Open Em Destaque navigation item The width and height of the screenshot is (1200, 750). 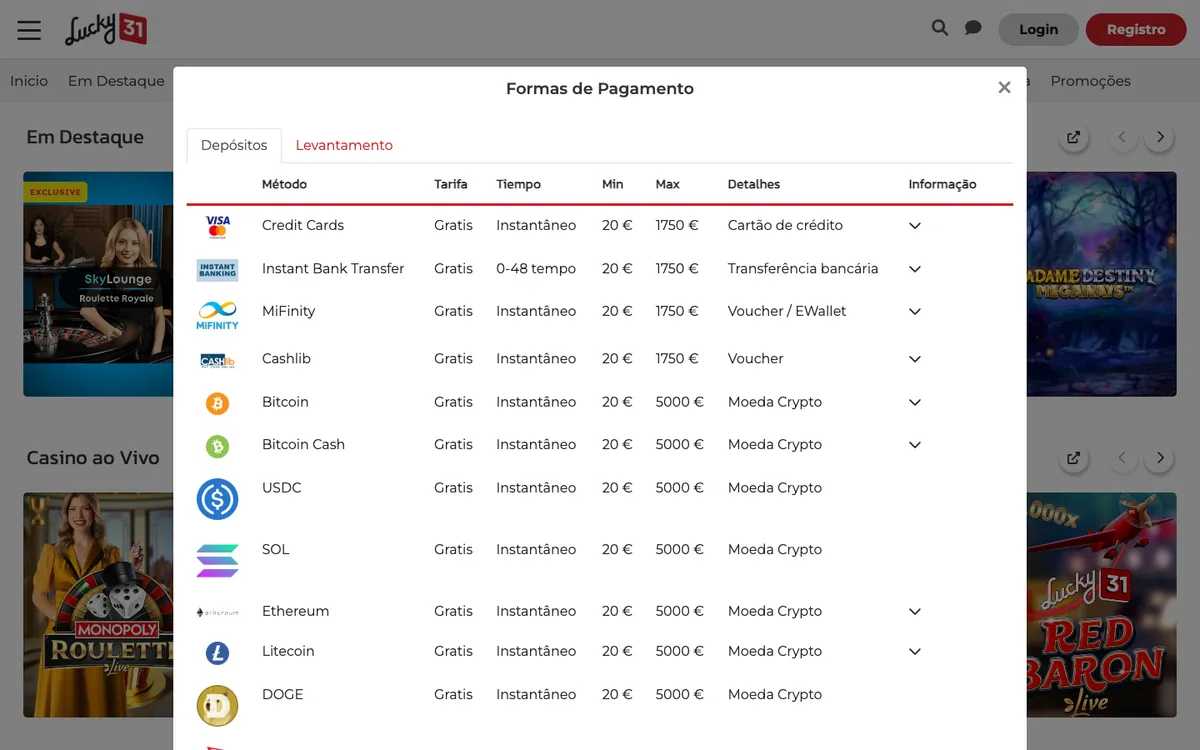[x=116, y=81]
